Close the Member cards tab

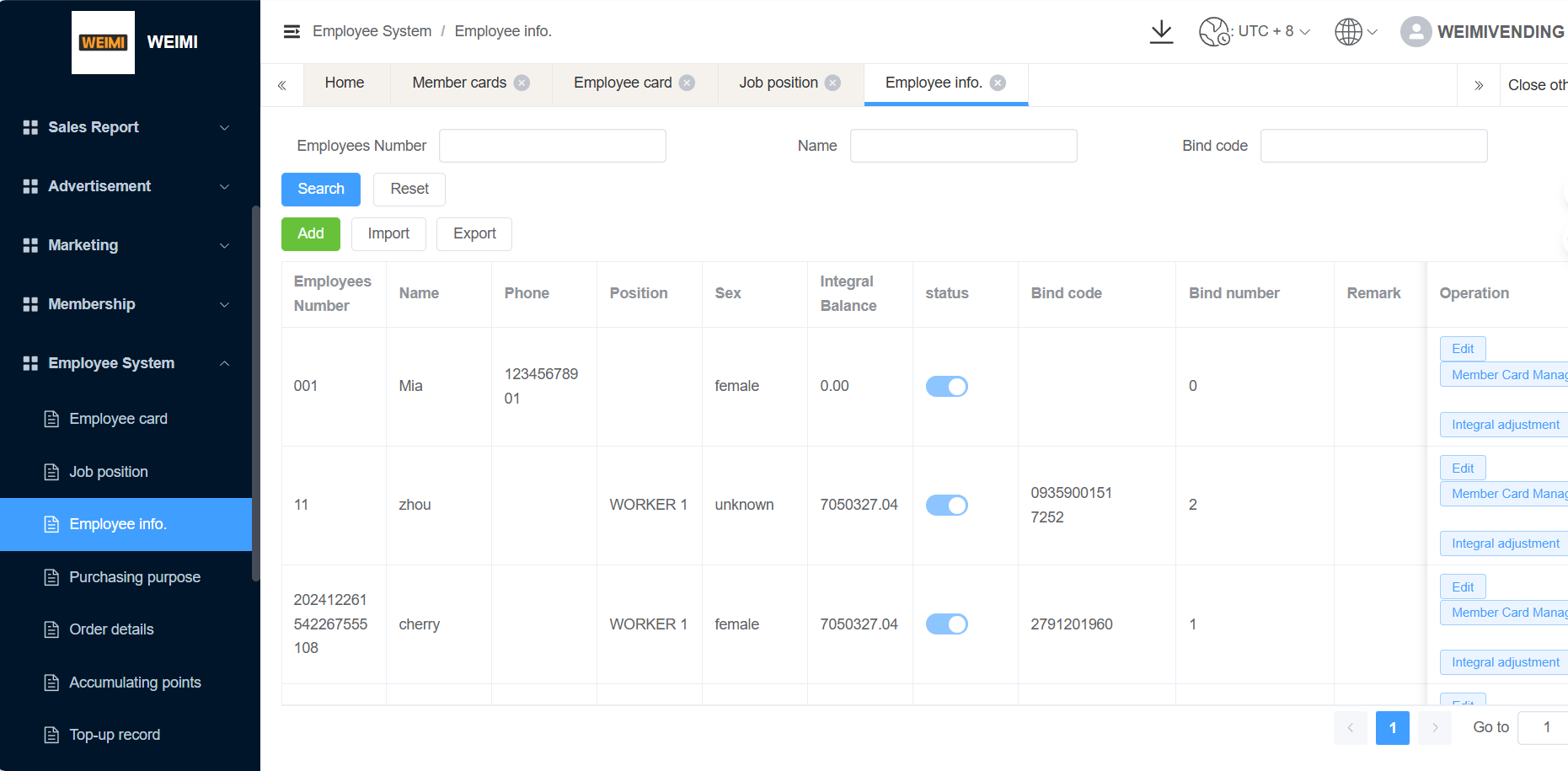(522, 83)
